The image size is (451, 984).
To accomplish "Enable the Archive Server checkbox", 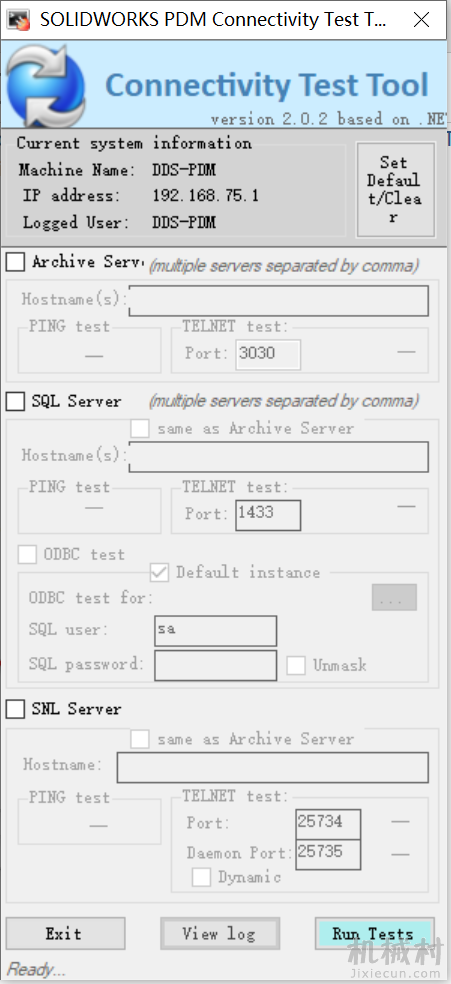I will coord(16,262).
